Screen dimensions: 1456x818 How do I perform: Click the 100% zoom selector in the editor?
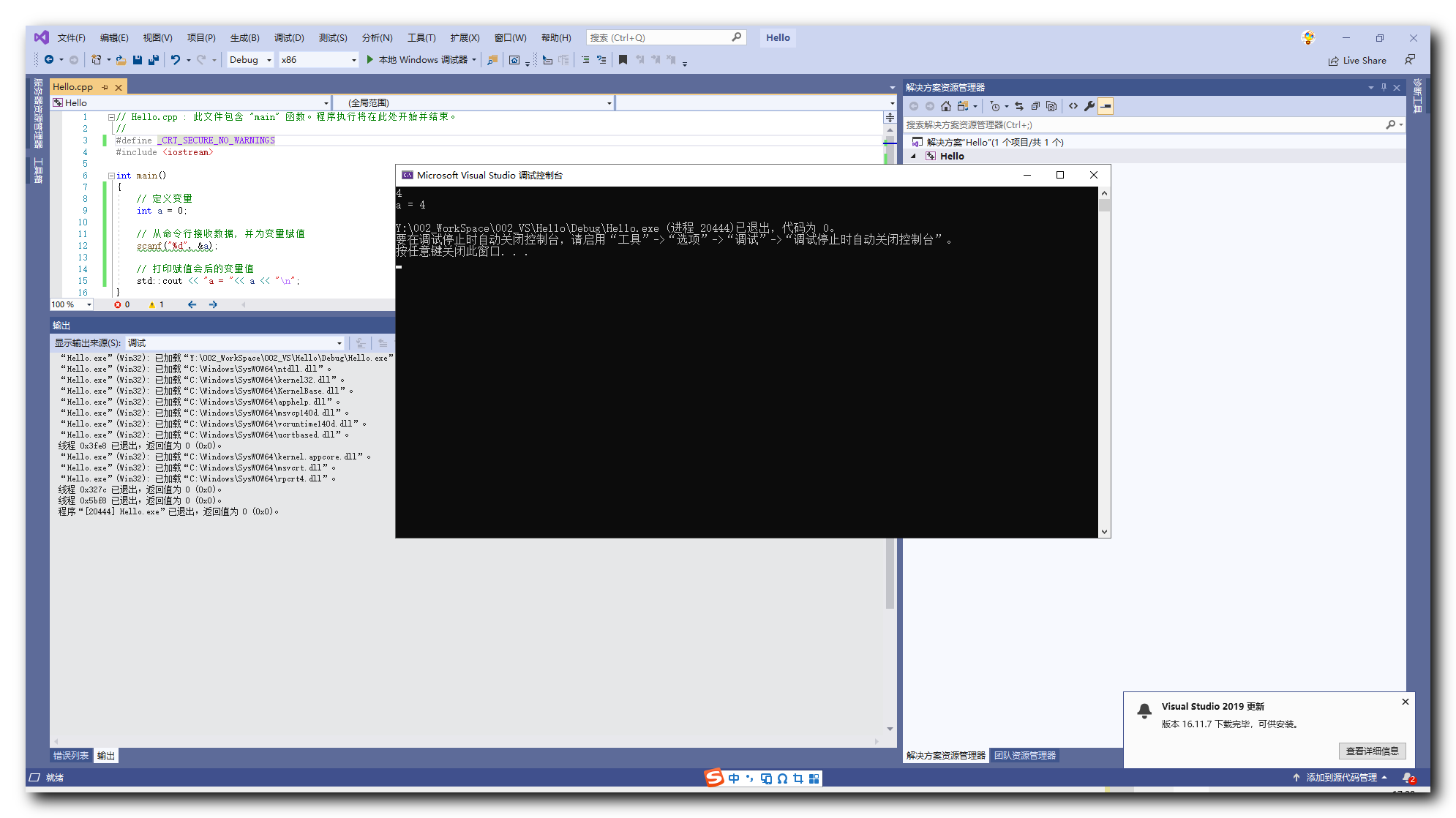[x=70, y=304]
